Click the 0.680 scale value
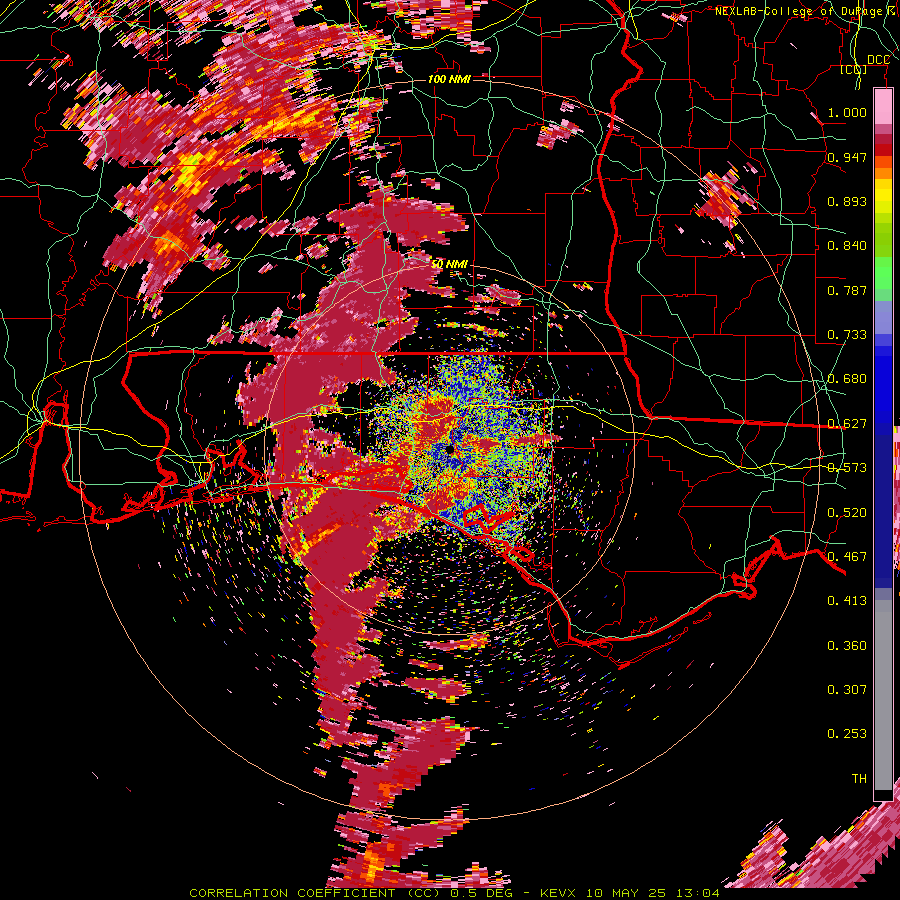Screen dimensions: 900x900 click(x=847, y=378)
